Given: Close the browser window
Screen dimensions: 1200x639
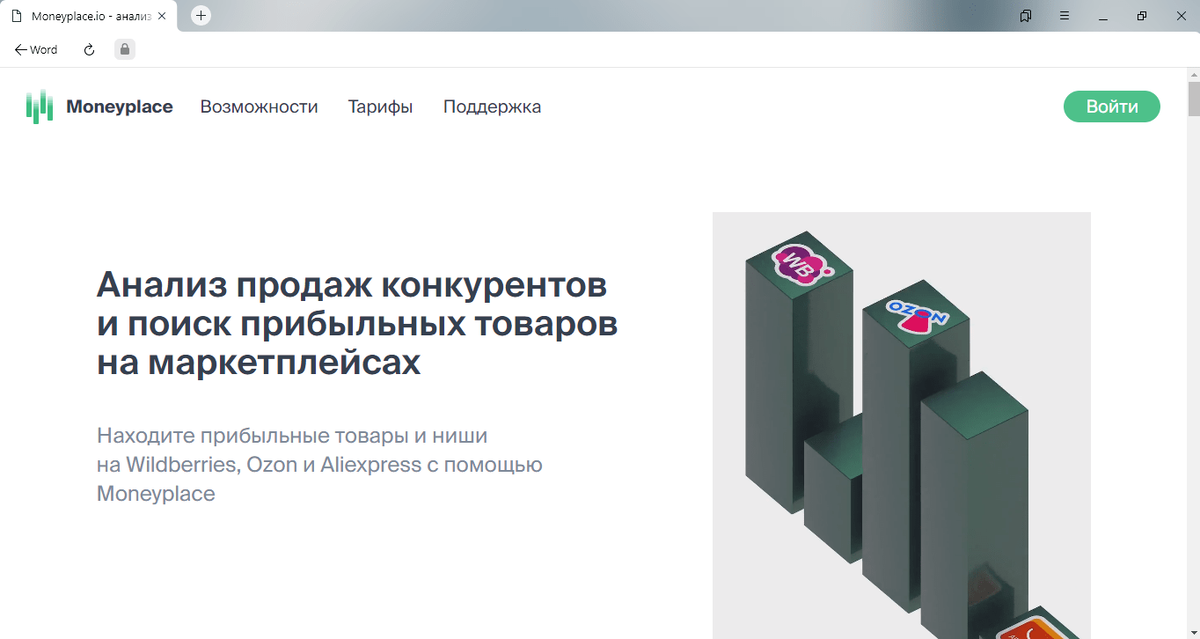Looking at the screenshot, I should coord(1179,16).
